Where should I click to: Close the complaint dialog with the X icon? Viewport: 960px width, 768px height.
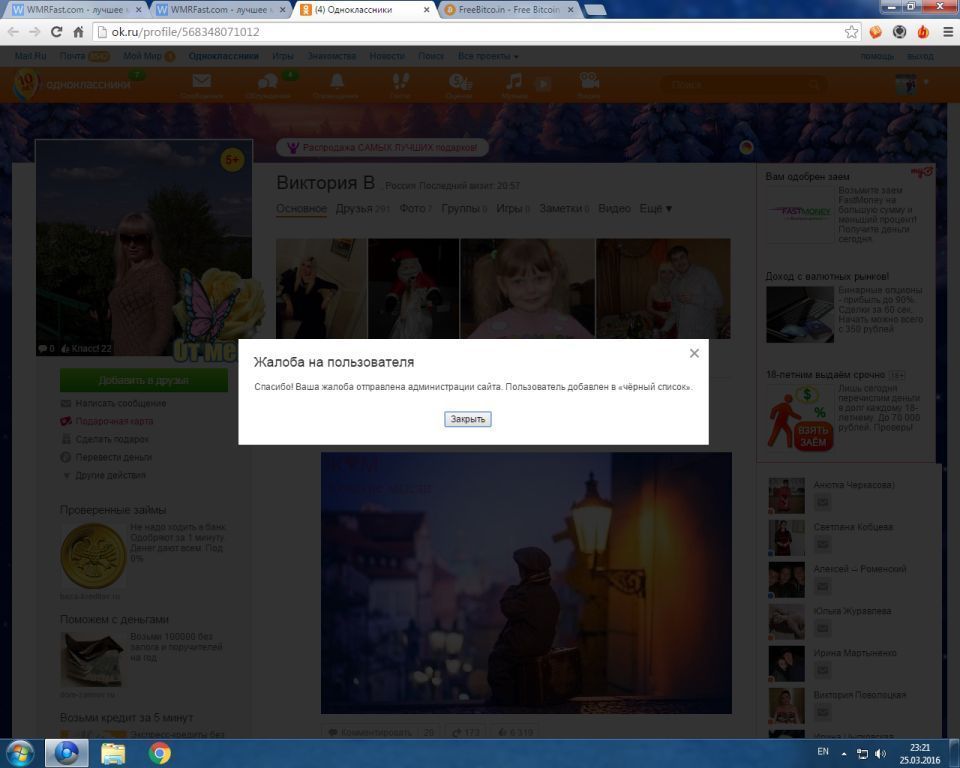694,353
